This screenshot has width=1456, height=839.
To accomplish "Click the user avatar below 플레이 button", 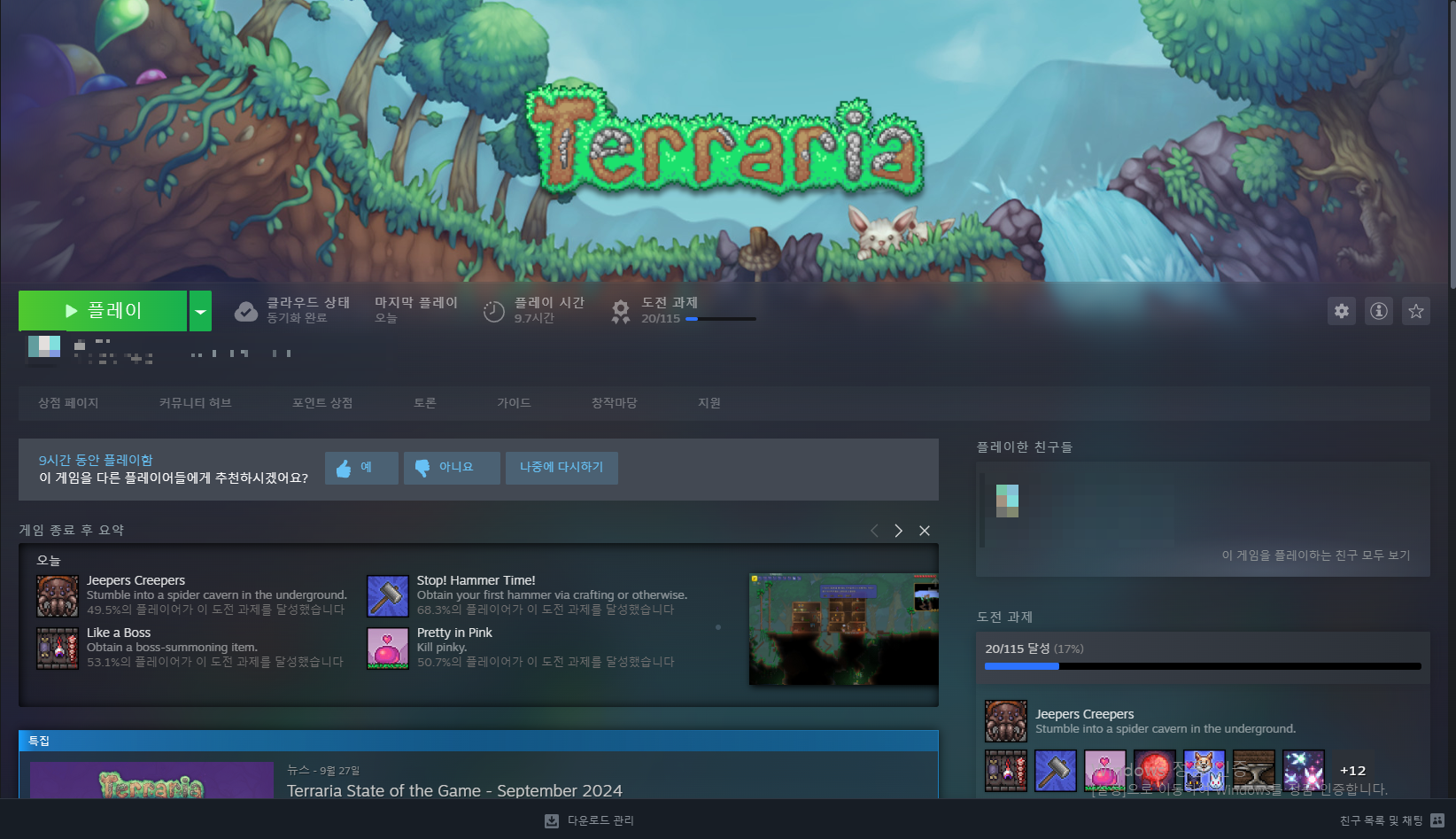I will pyautogui.click(x=44, y=346).
